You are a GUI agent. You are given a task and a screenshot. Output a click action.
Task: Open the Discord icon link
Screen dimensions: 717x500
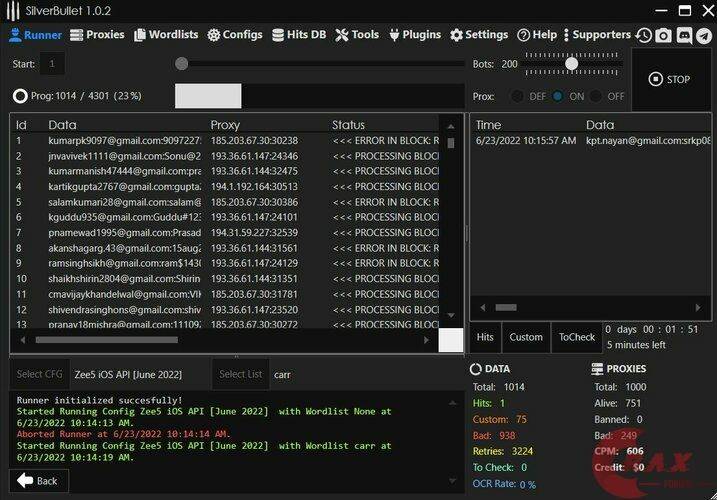point(684,35)
